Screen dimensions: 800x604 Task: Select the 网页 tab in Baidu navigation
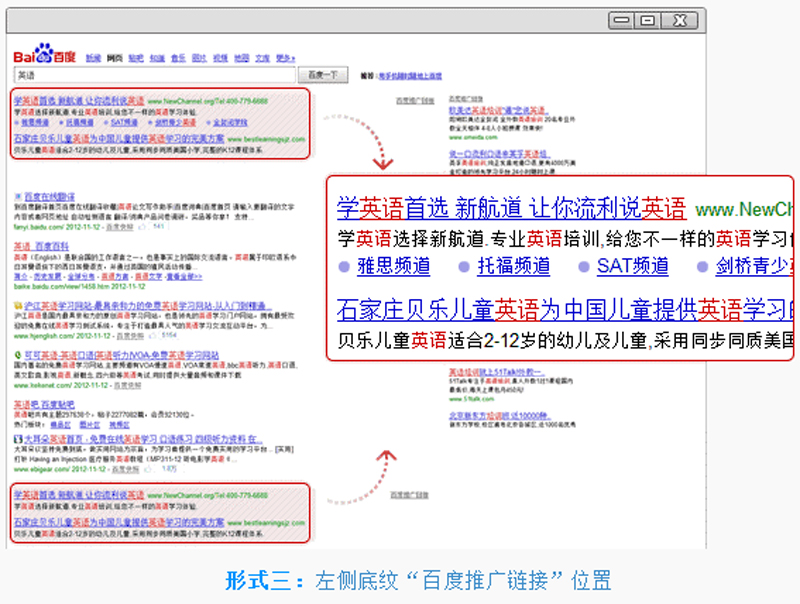click(x=114, y=58)
